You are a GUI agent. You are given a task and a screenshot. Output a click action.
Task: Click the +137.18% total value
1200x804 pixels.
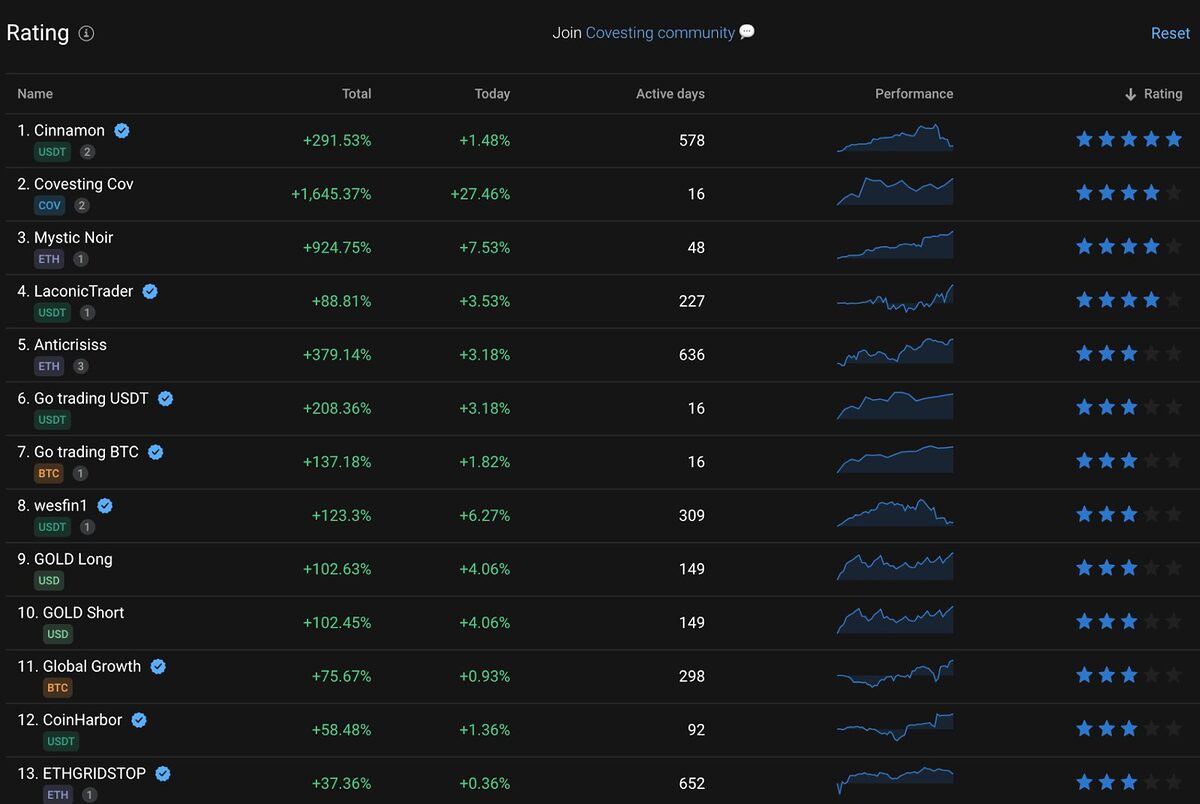337,462
